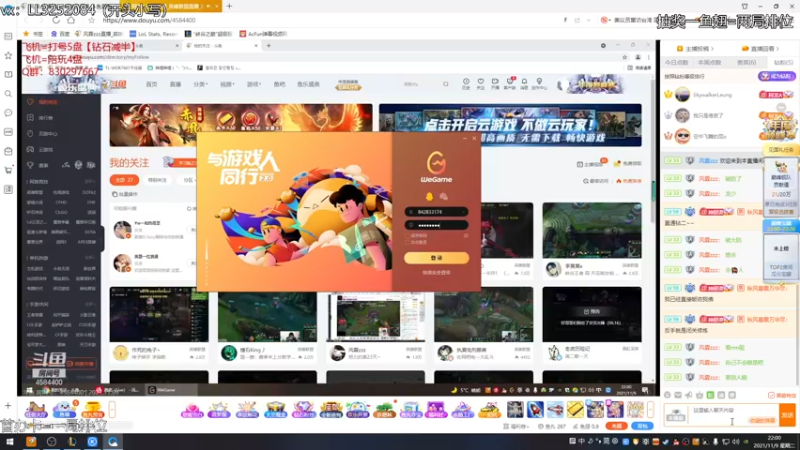The width and height of the screenshot is (800, 450).
Task: Toggle the 批量操作 batch operation option
Action: 125,194
